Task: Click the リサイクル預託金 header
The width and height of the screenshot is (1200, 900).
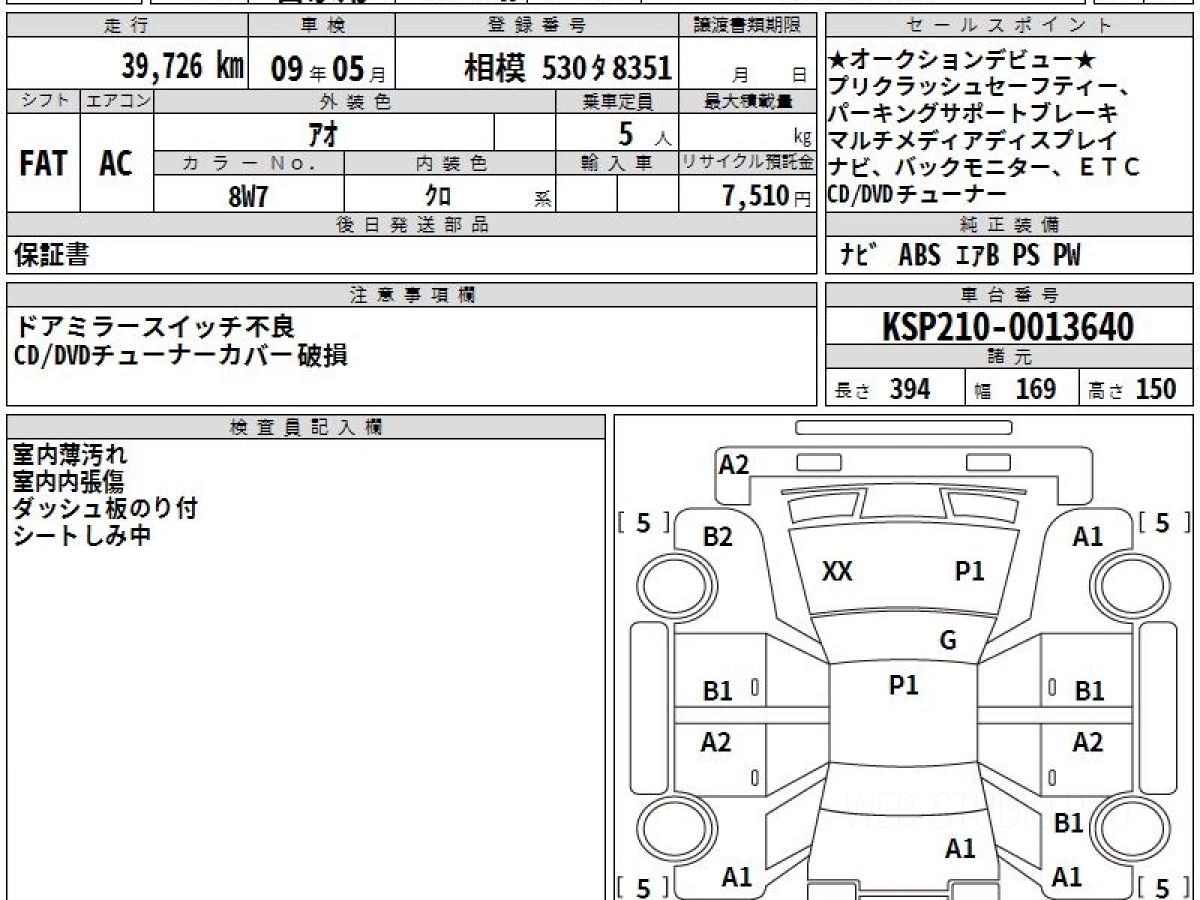Action: tap(748, 164)
